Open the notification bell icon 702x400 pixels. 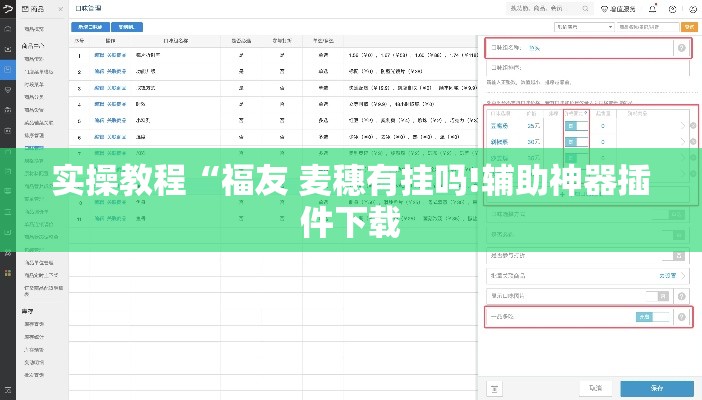(x=653, y=9)
